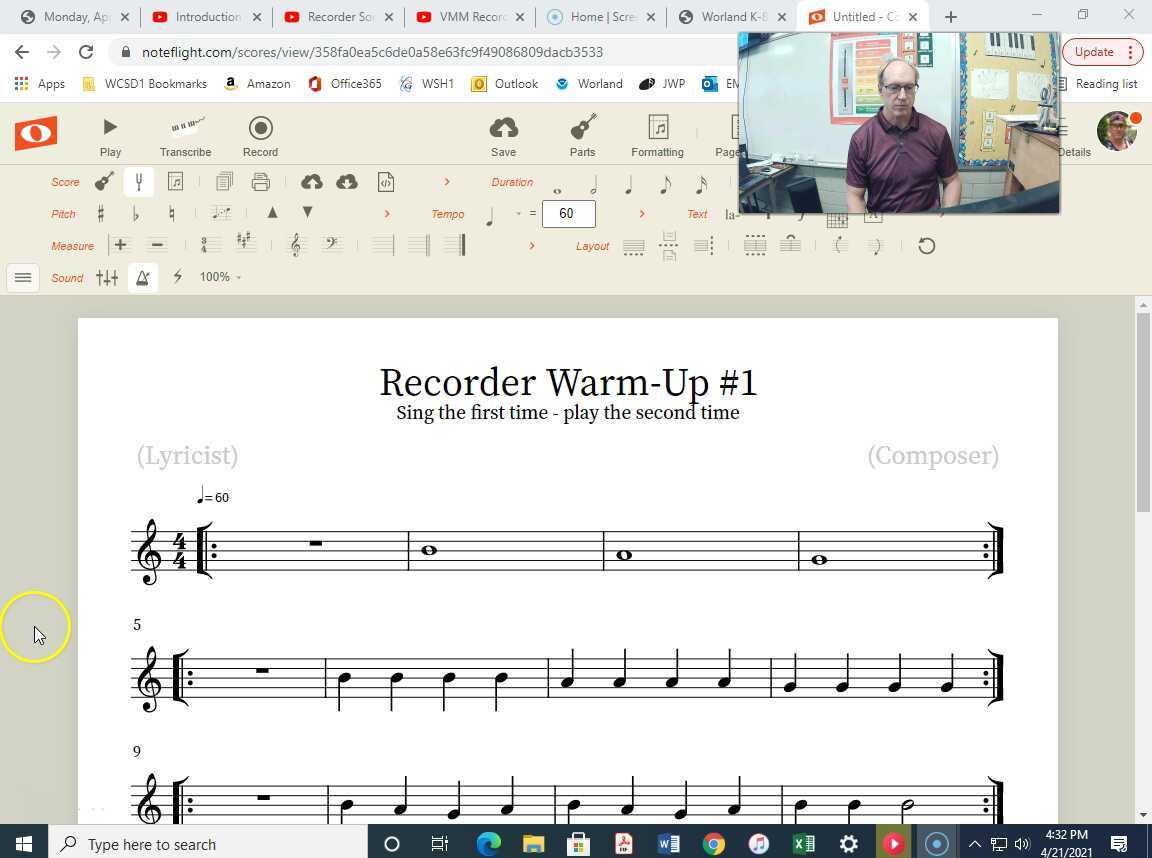Remove a measure with the minus icon
1152x858 pixels.
pos(156,245)
